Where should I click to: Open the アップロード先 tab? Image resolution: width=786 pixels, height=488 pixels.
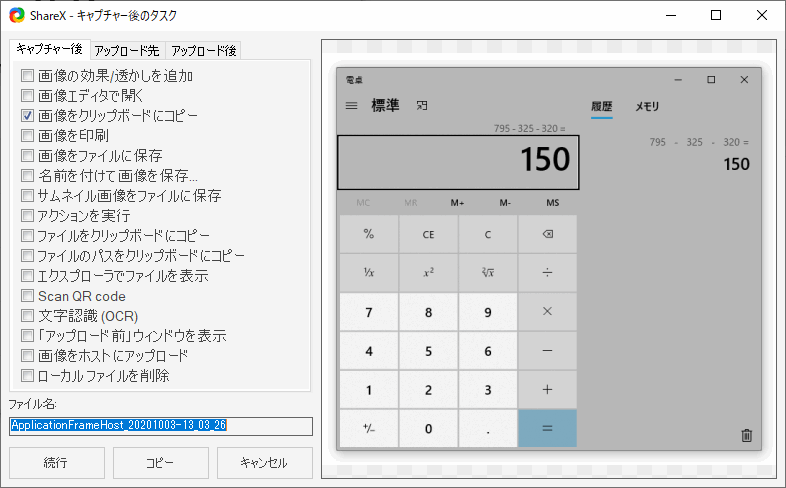[x=127, y=51]
